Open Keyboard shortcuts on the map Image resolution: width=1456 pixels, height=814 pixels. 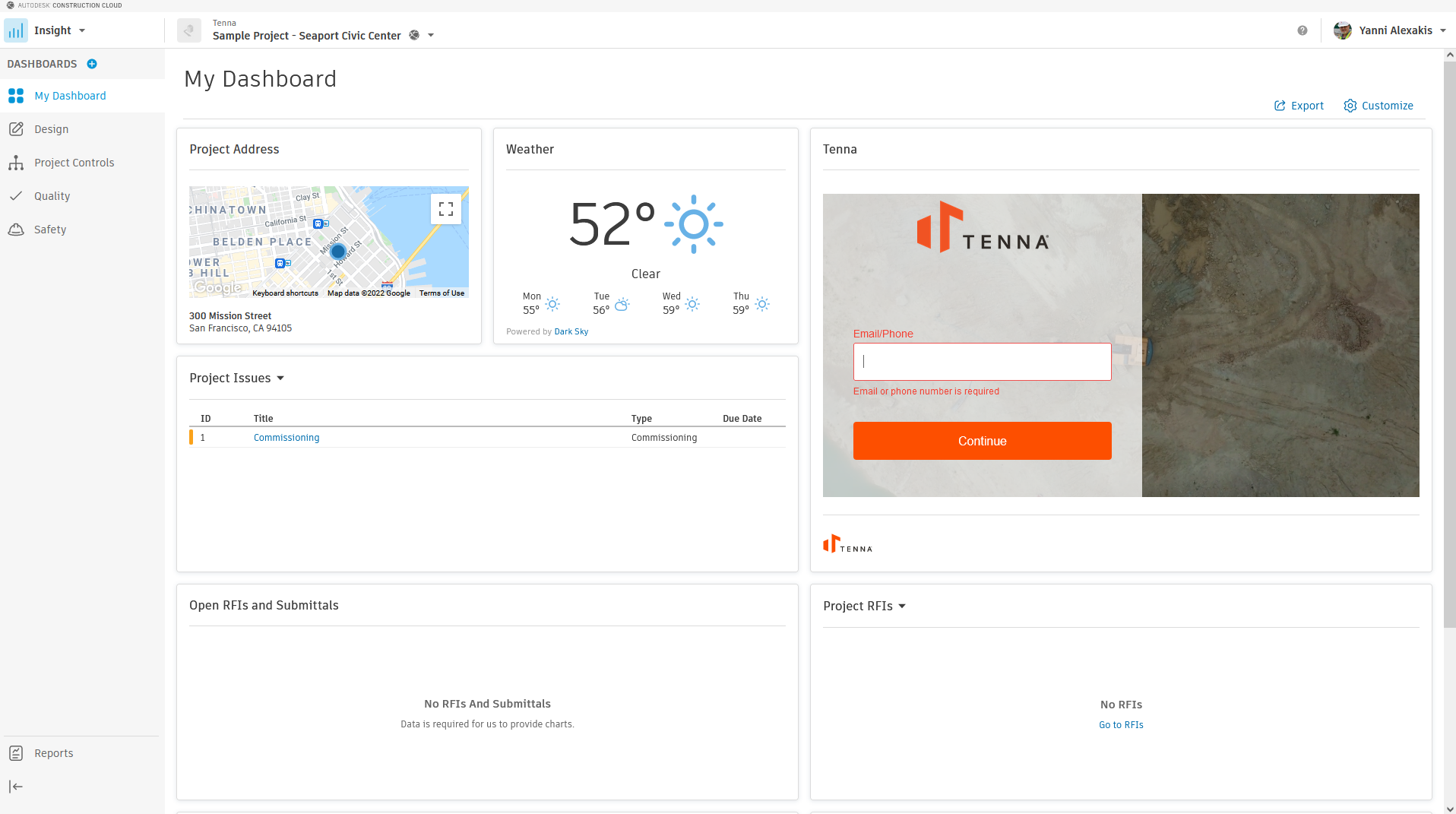tap(285, 293)
